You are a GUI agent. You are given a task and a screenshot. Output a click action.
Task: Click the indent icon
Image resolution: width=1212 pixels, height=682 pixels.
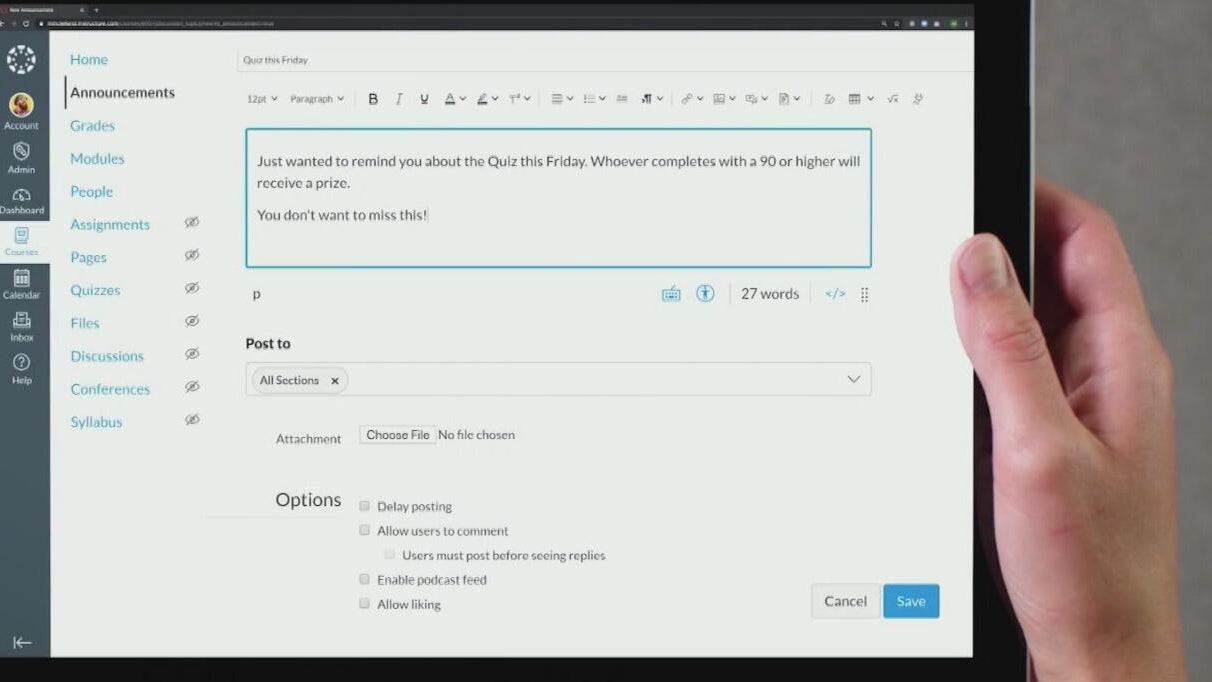622,99
